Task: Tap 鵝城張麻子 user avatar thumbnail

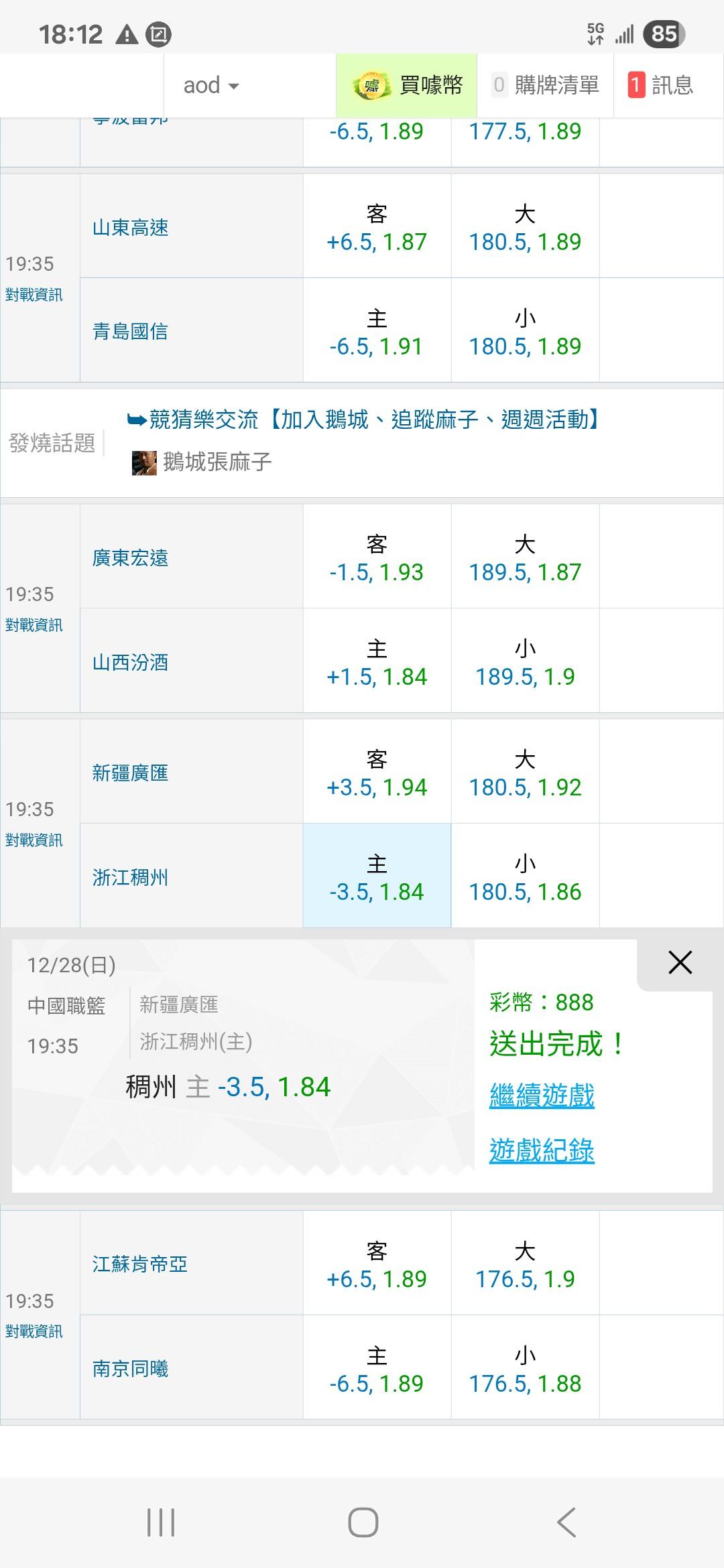Action: [144, 462]
